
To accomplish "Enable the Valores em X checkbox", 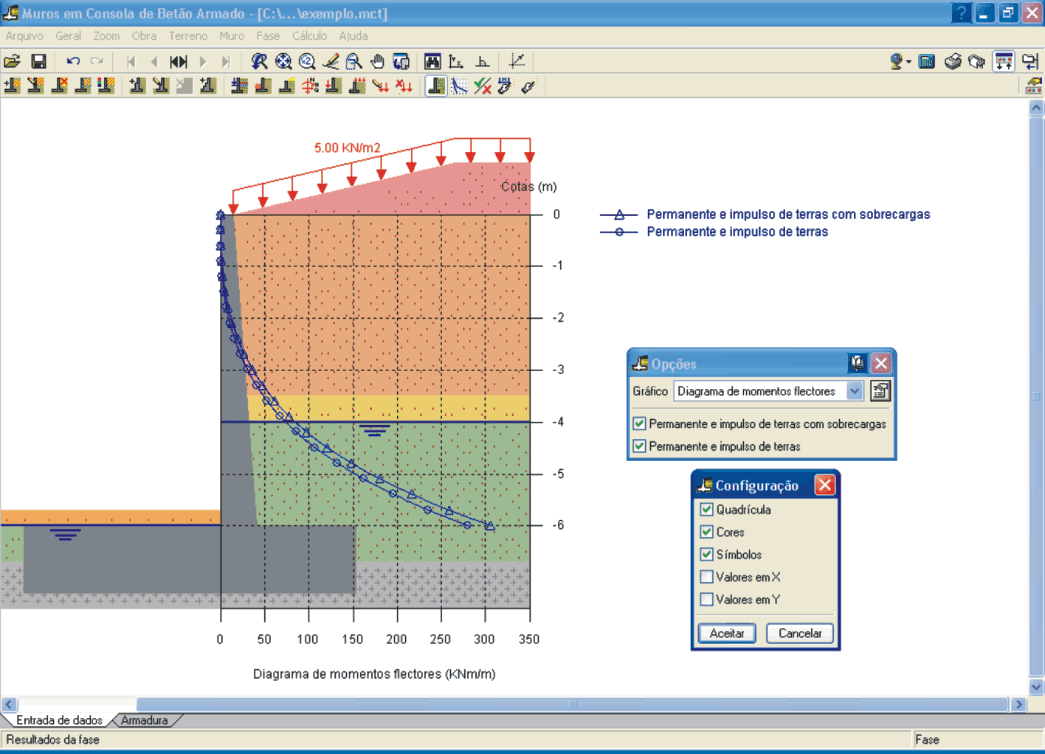I will (x=707, y=577).
